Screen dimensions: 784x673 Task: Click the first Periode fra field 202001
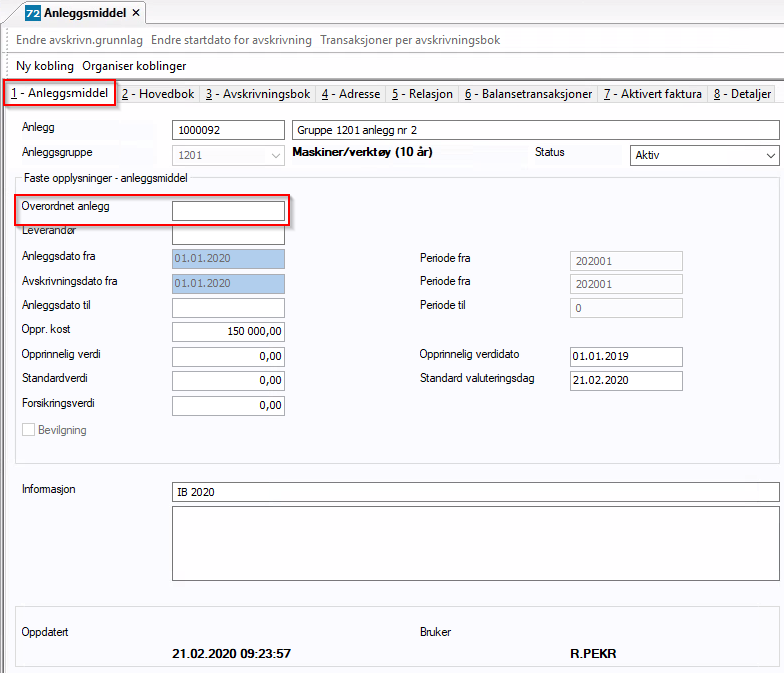[626, 261]
